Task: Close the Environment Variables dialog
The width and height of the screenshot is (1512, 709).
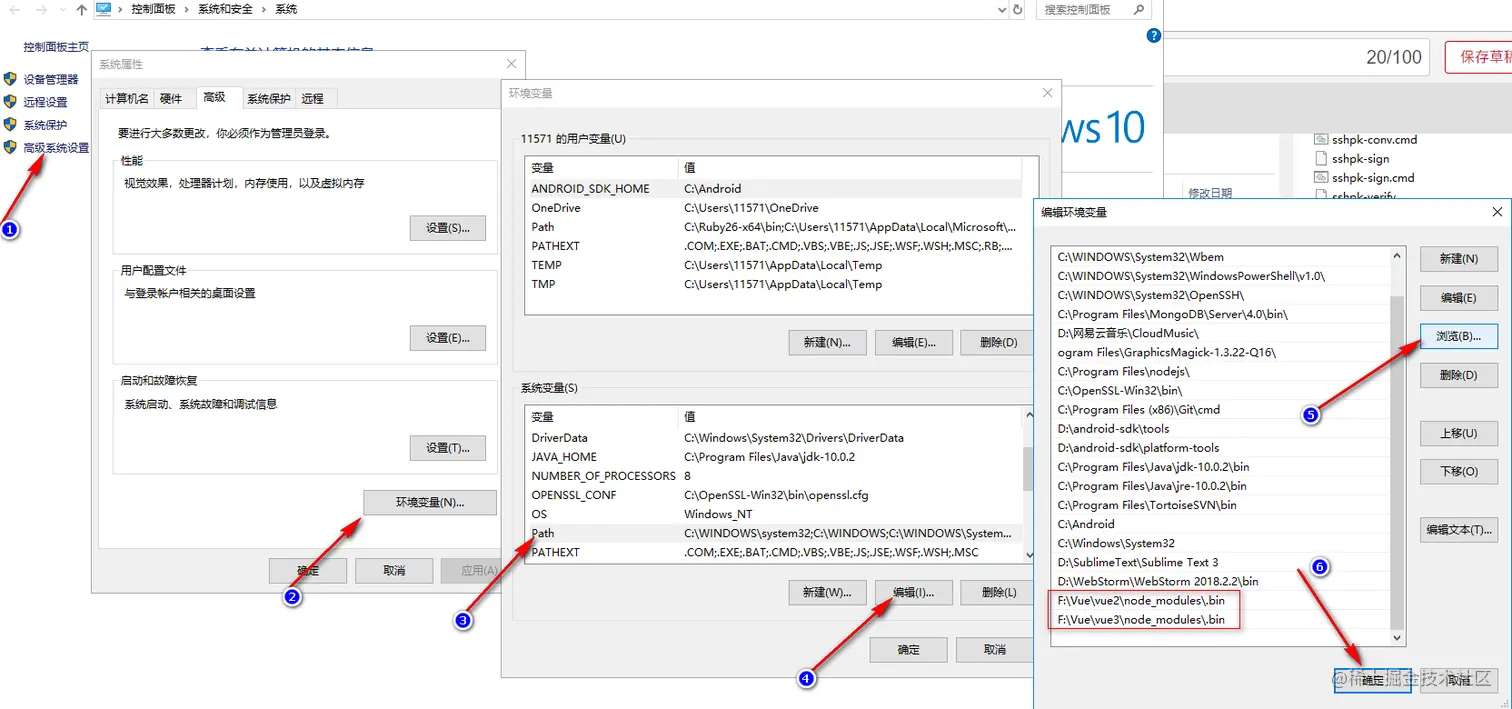Action: click(1048, 93)
